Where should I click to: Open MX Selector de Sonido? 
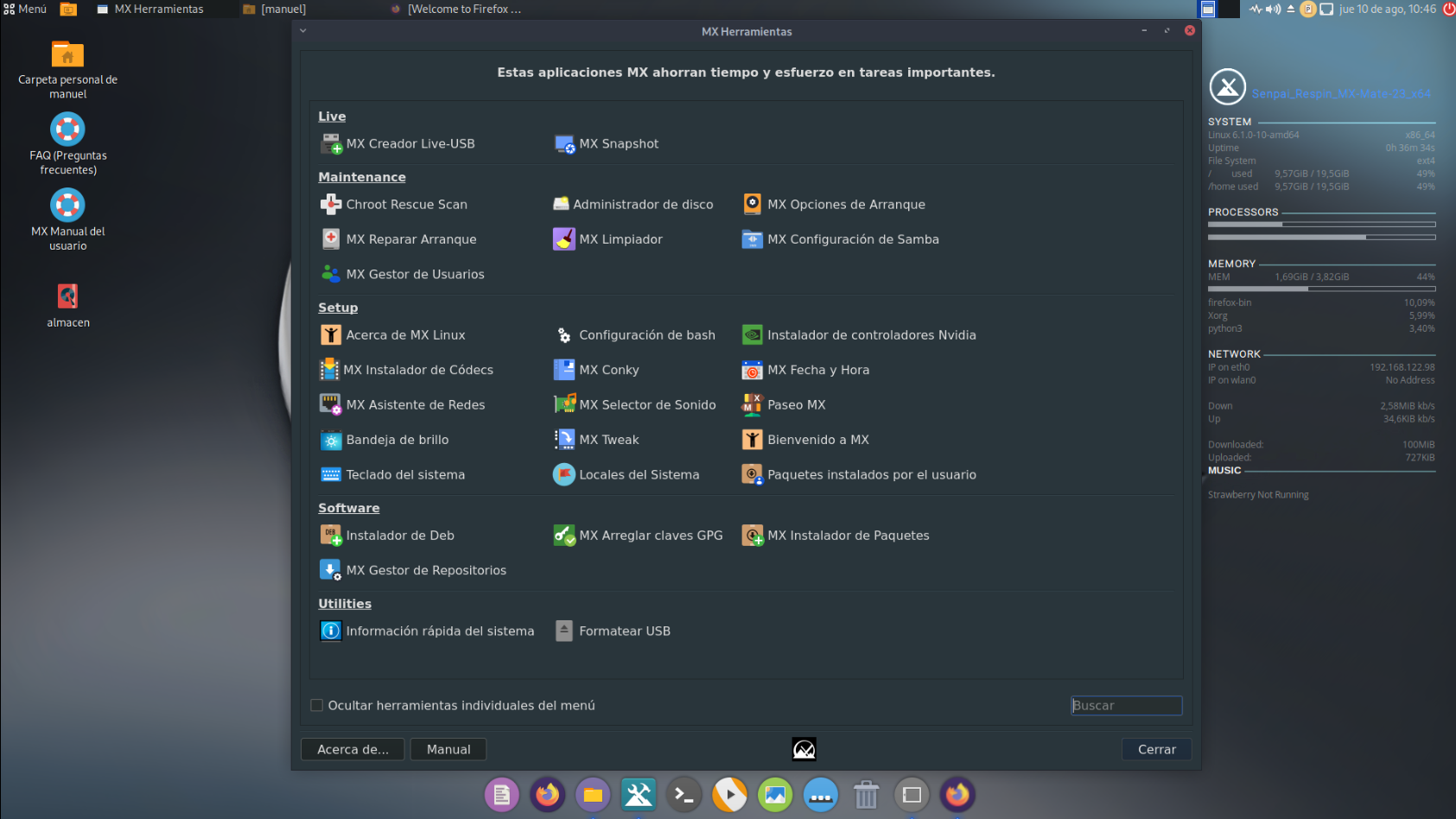pos(635,405)
